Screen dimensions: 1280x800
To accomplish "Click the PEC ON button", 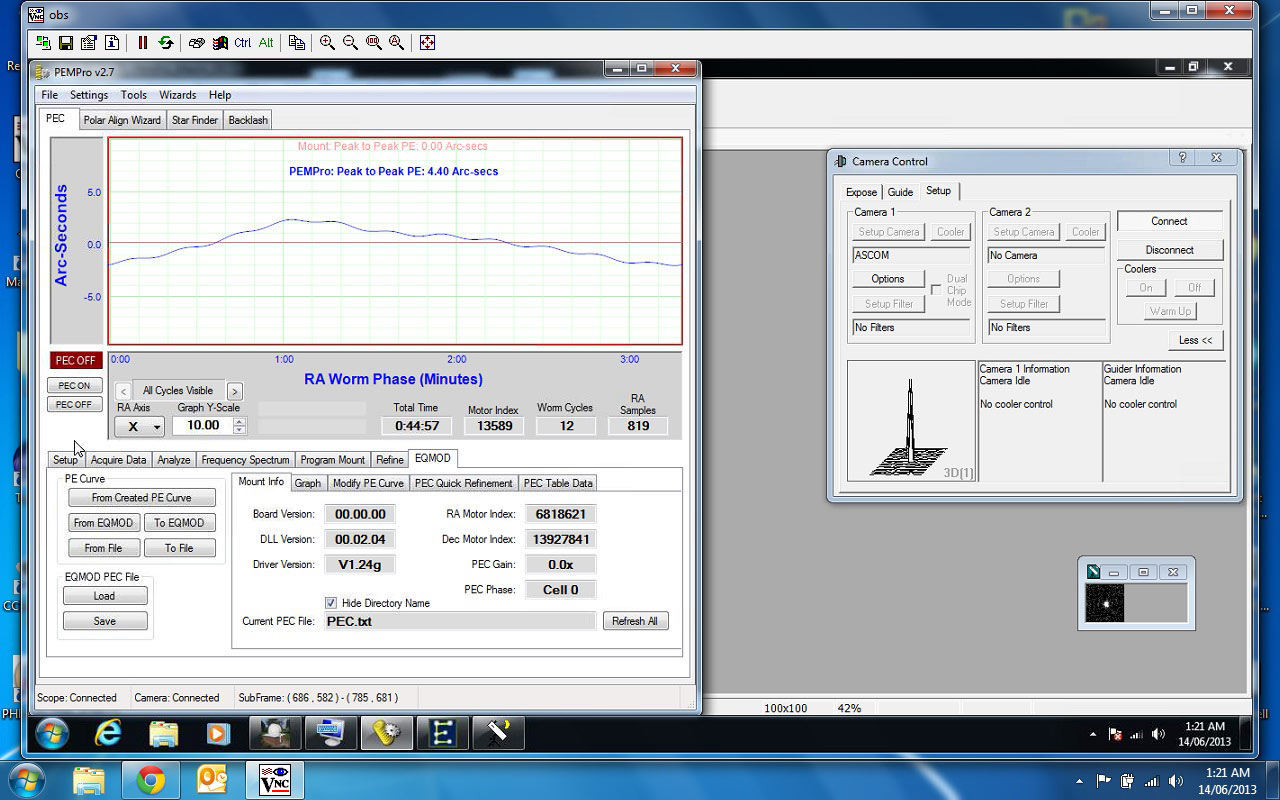I will click(74, 386).
